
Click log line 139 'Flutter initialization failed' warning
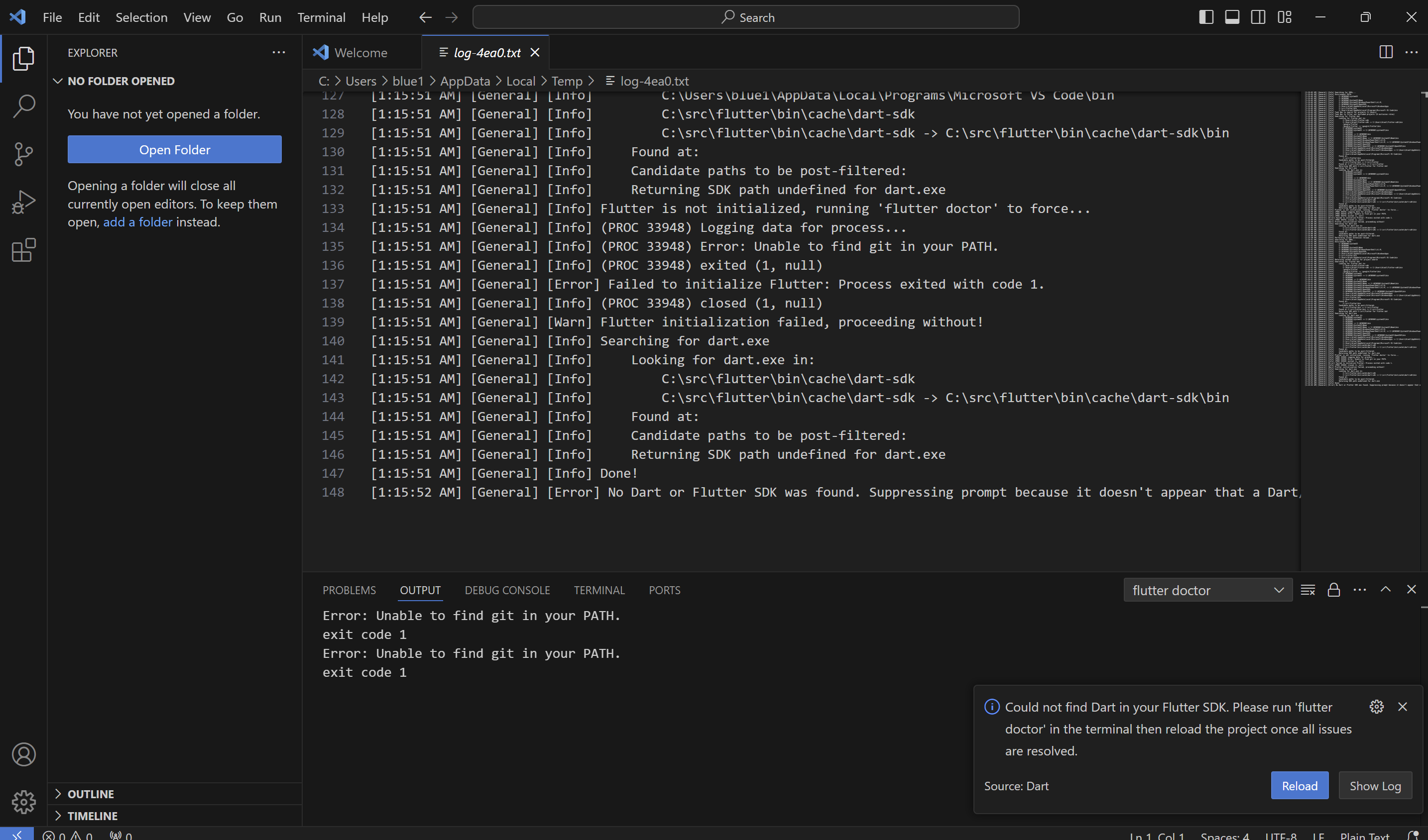click(x=677, y=322)
